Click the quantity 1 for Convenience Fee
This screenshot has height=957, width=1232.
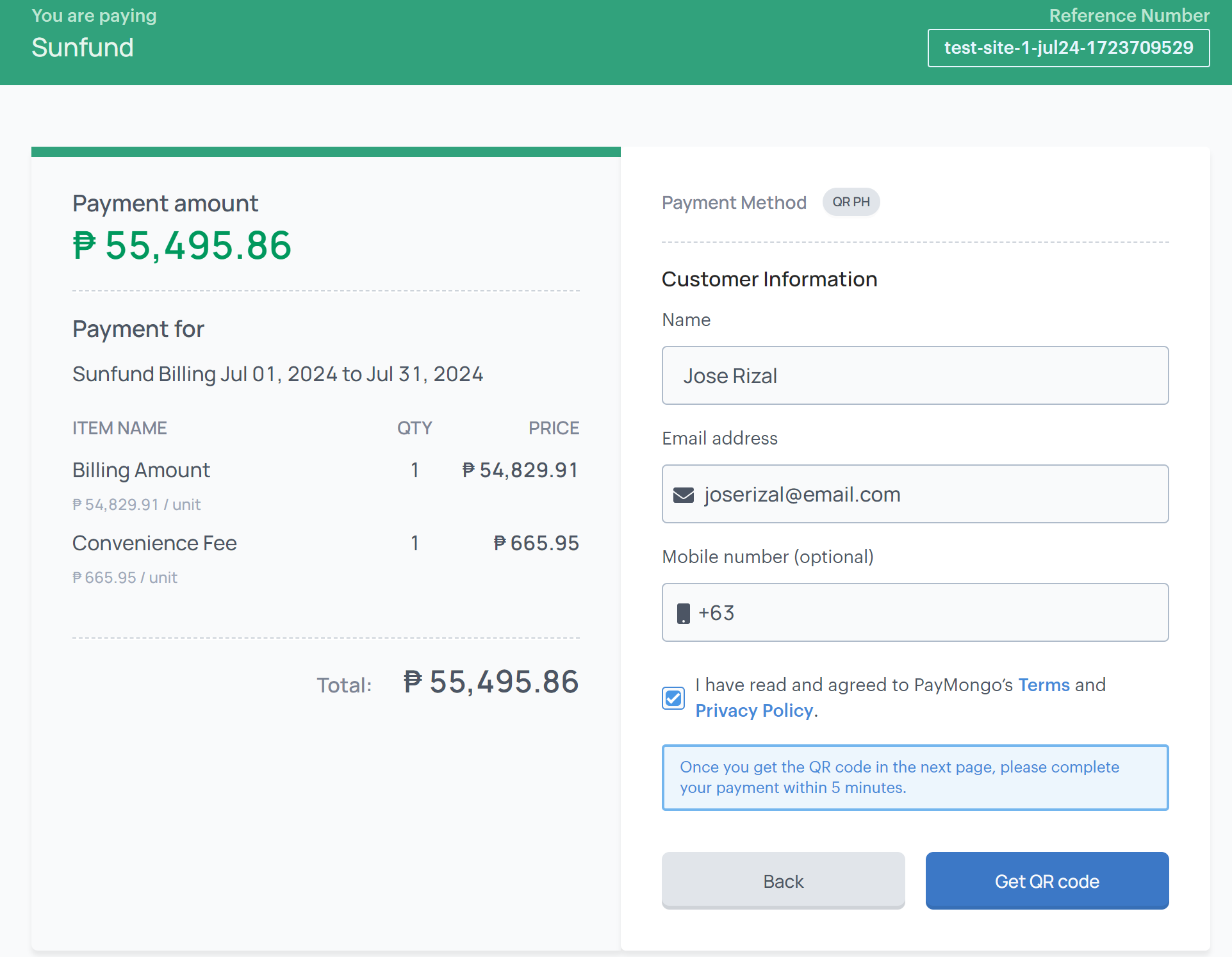pyautogui.click(x=415, y=543)
